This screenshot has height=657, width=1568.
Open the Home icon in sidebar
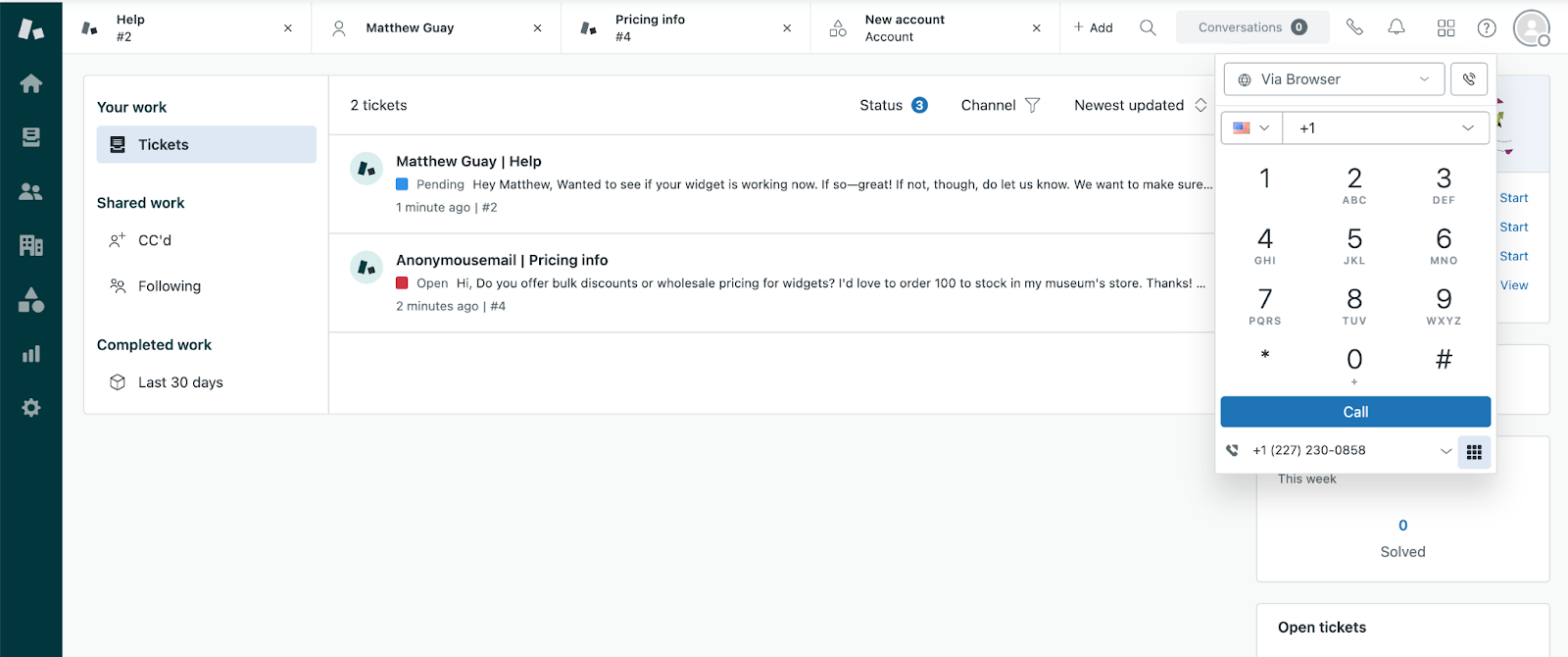click(31, 83)
